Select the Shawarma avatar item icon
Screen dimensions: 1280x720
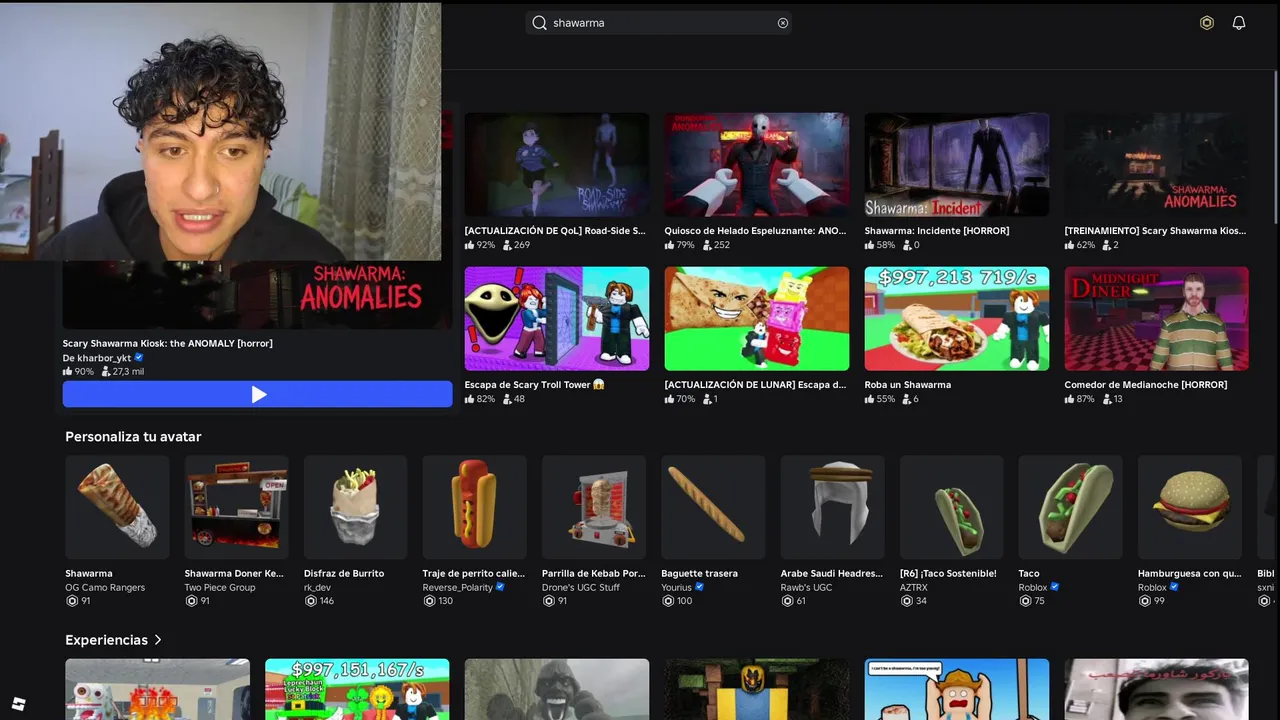coord(117,507)
